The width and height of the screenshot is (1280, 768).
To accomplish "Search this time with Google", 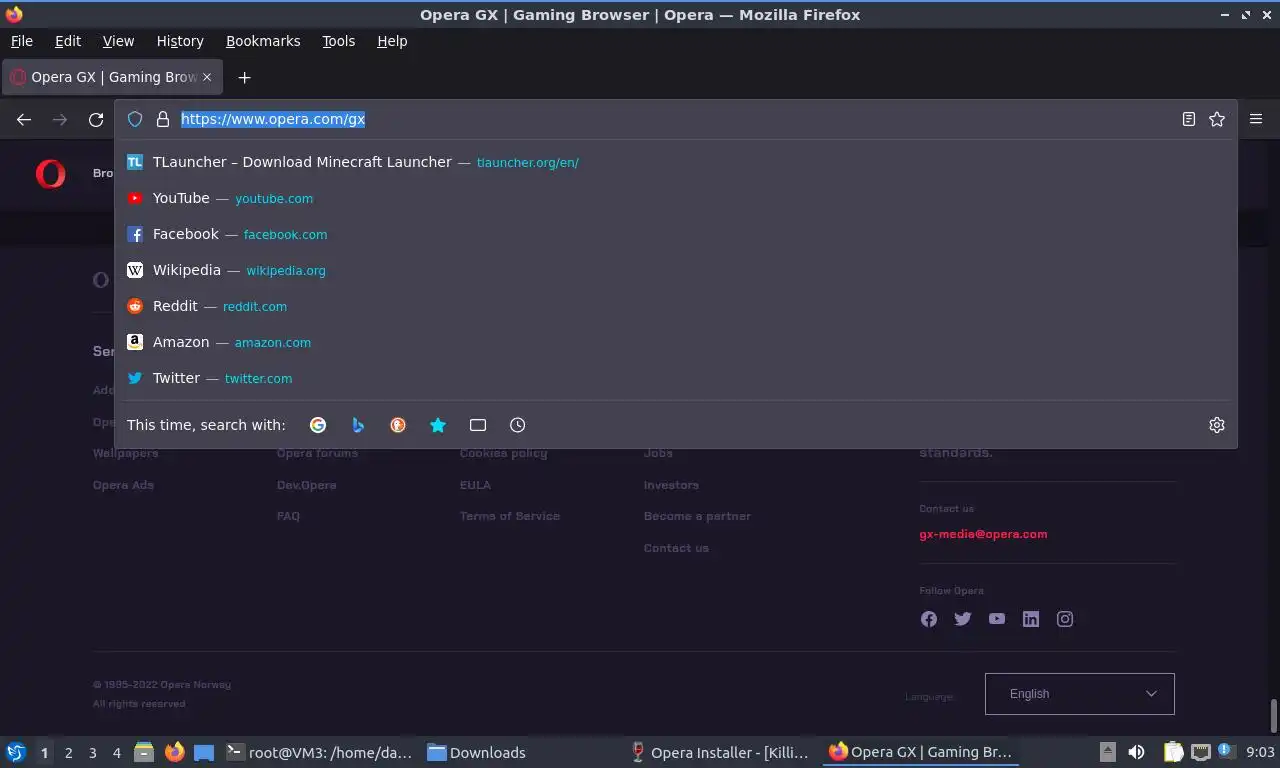I will (x=318, y=425).
